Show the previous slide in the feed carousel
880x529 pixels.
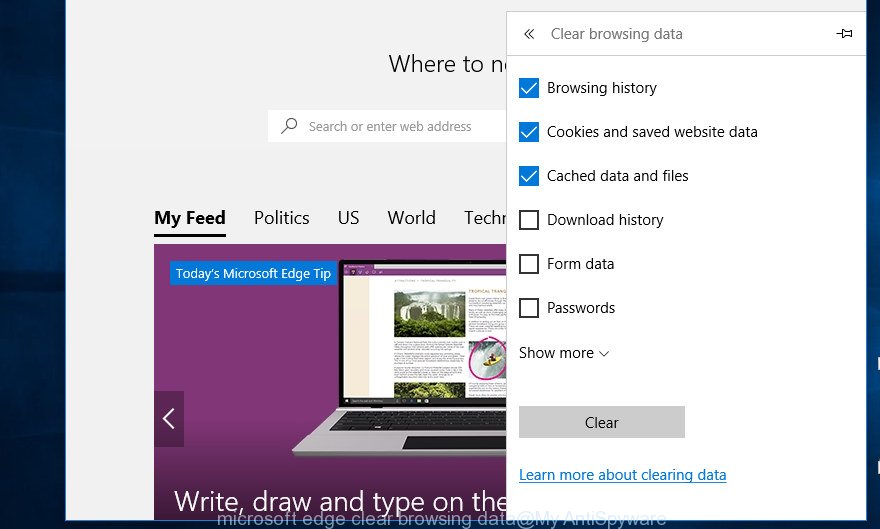[169, 418]
